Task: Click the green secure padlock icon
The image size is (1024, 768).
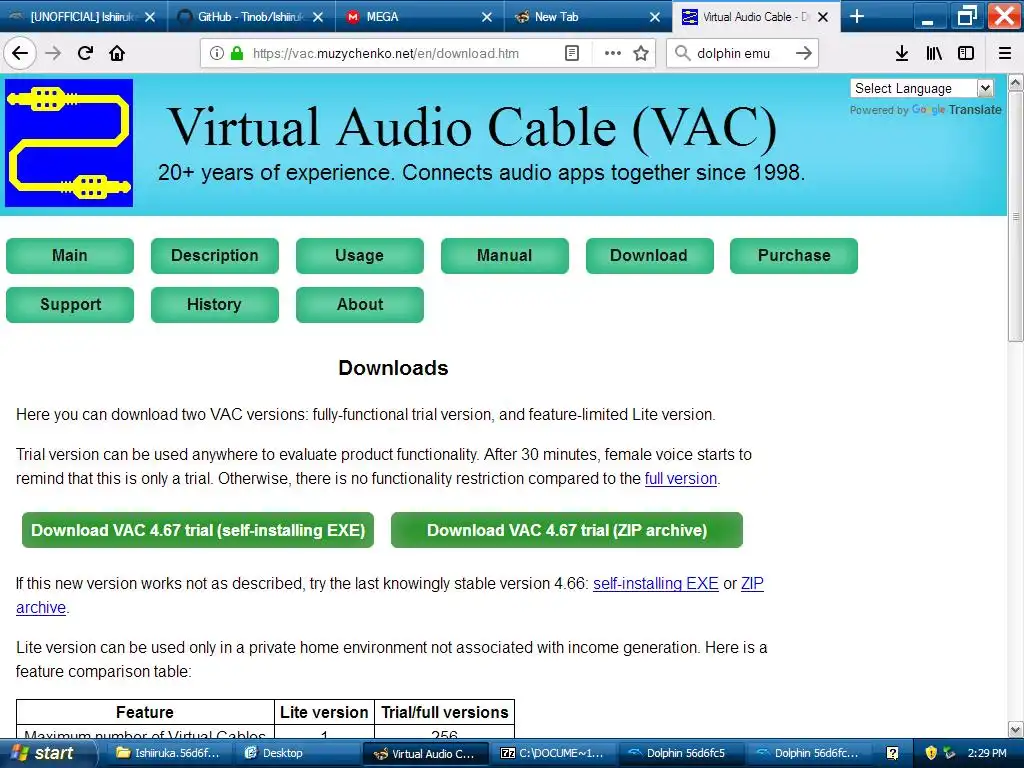Action: coord(237,54)
